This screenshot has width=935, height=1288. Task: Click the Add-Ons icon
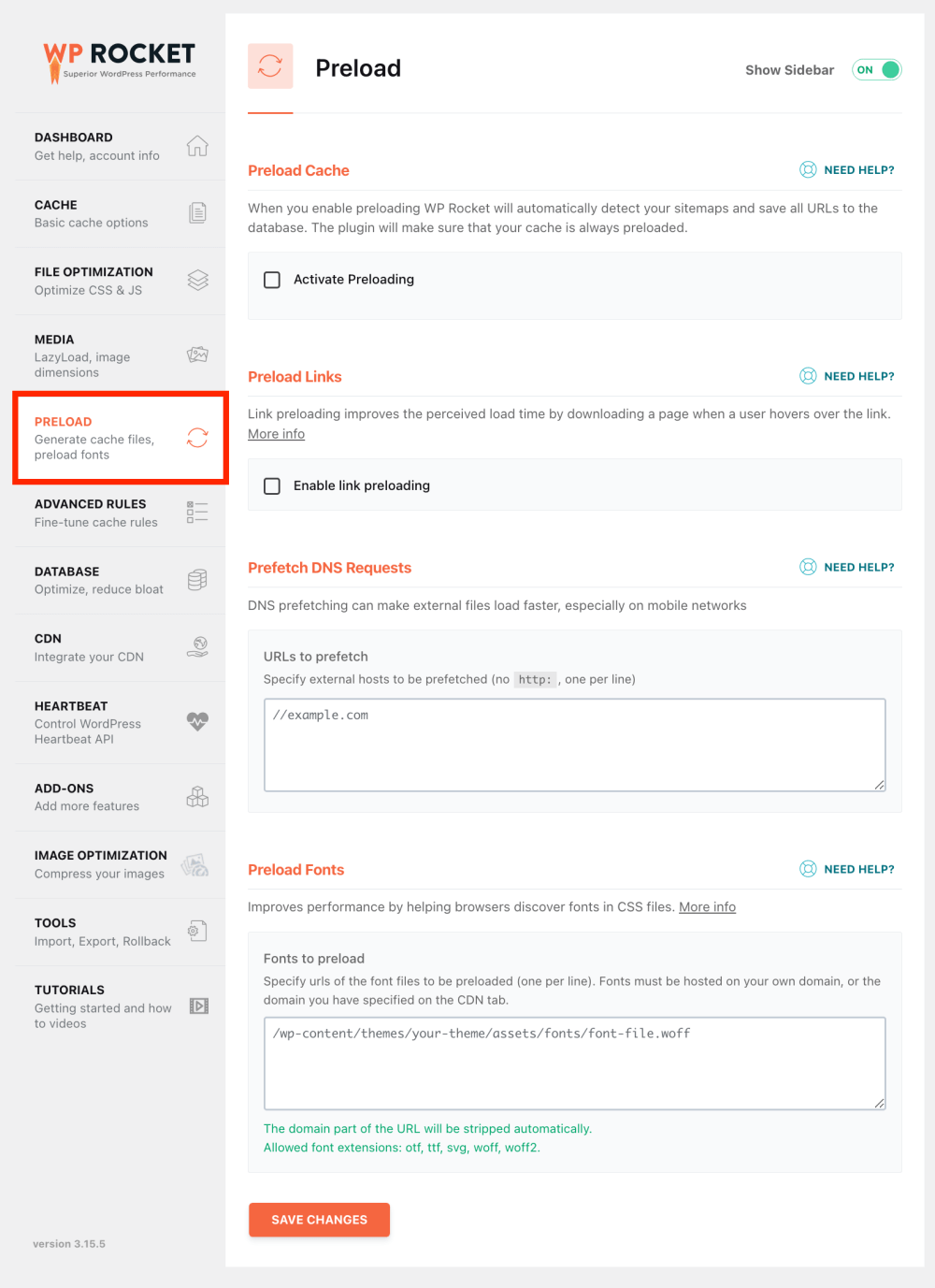pyautogui.click(x=197, y=796)
